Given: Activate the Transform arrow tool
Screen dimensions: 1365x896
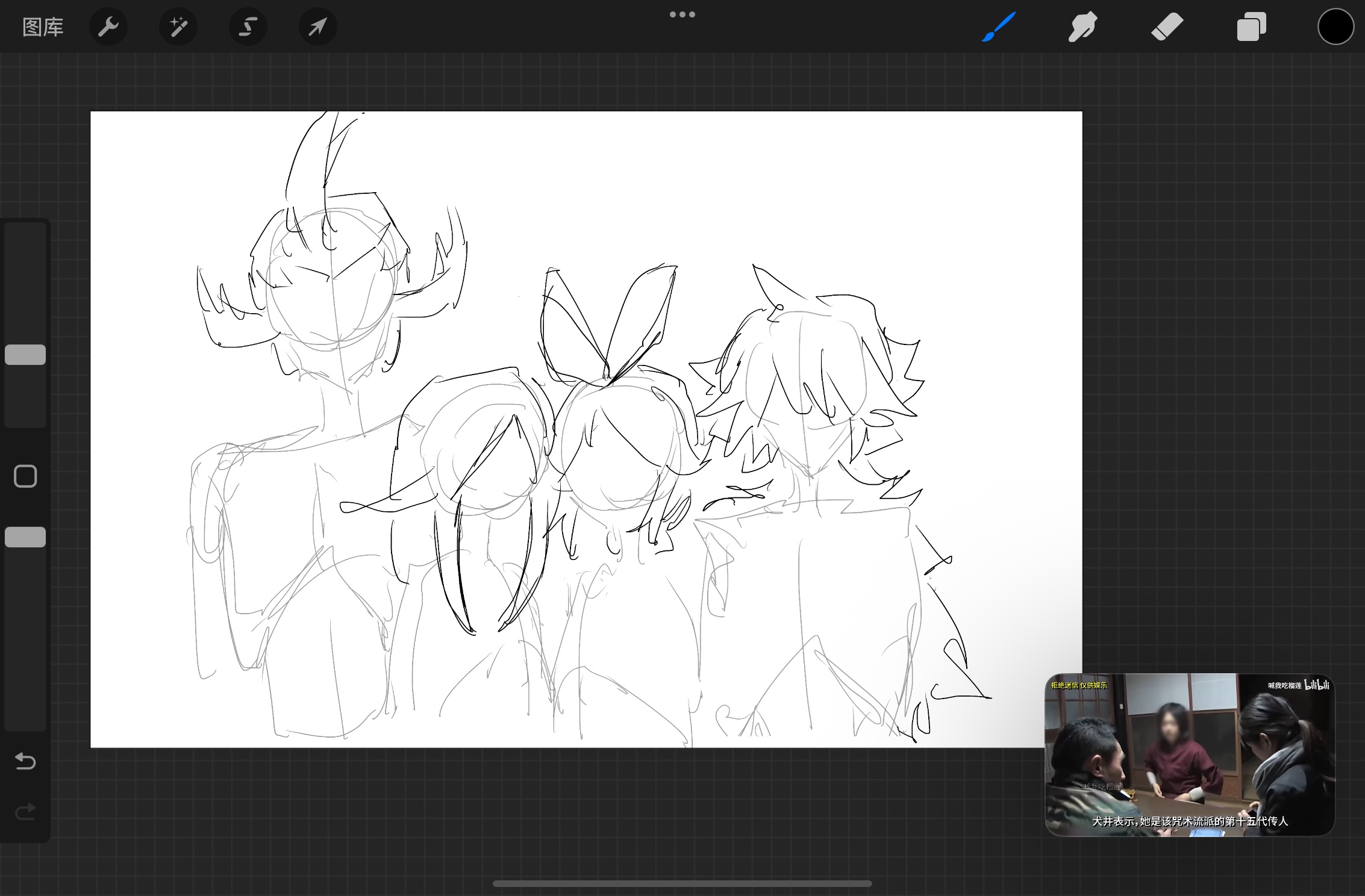Looking at the screenshot, I should 318,27.
